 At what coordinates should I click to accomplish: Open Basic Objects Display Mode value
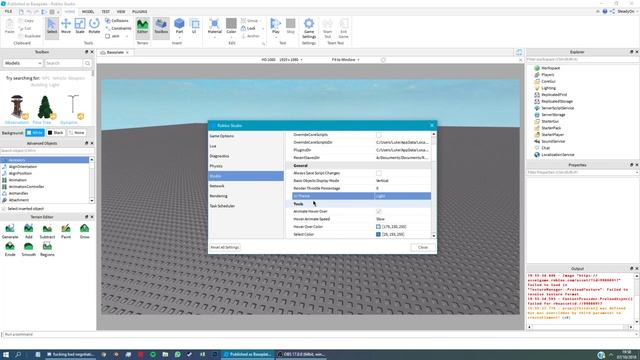click(x=402, y=180)
